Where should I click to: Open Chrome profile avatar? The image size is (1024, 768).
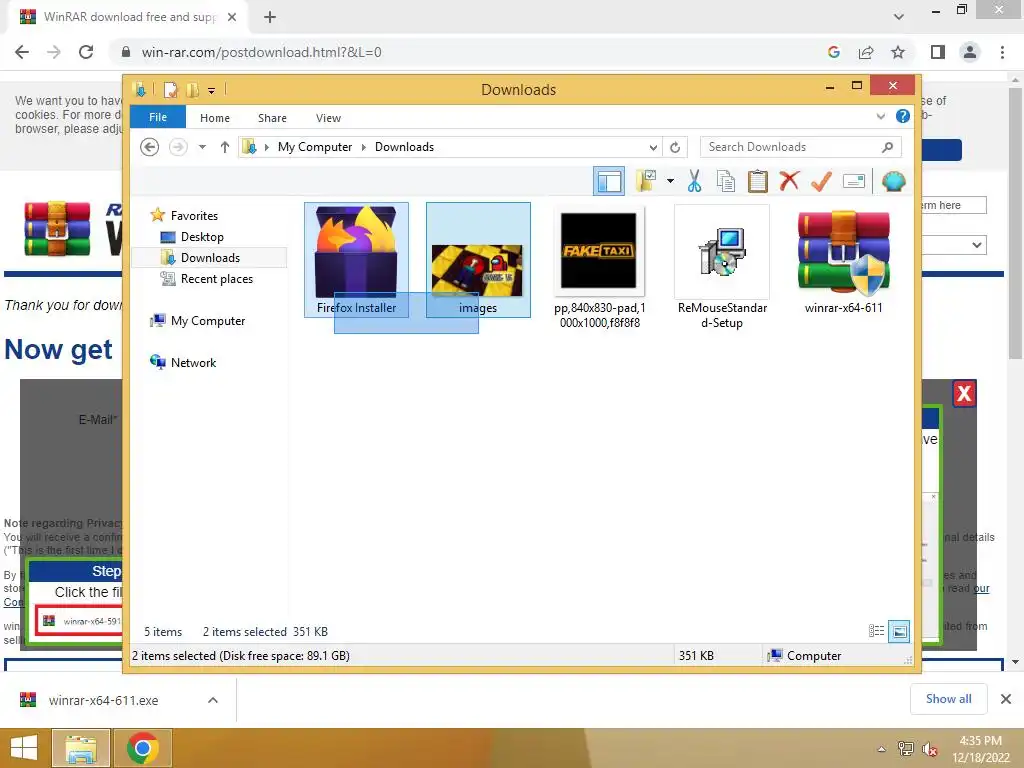click(970, 52)
